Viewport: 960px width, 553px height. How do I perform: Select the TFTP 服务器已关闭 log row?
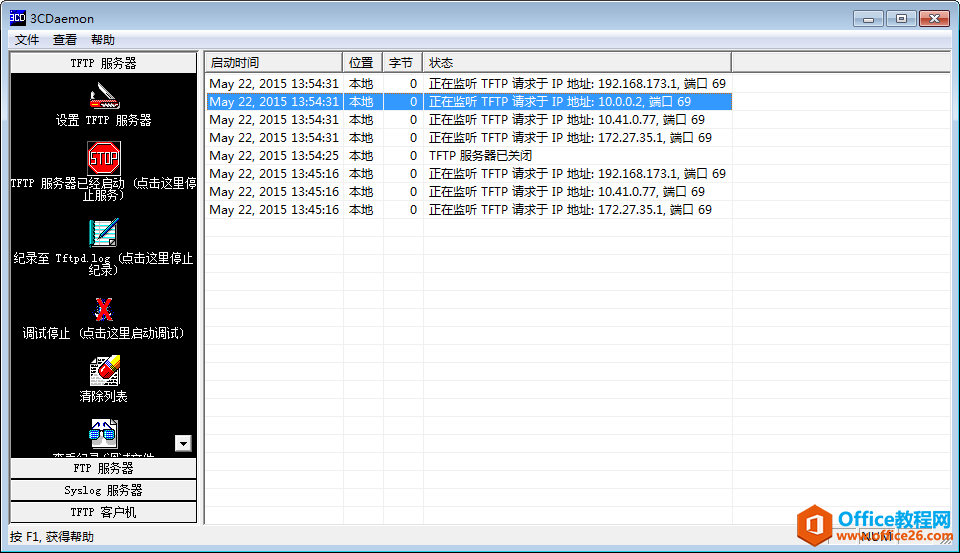(480, 156)
